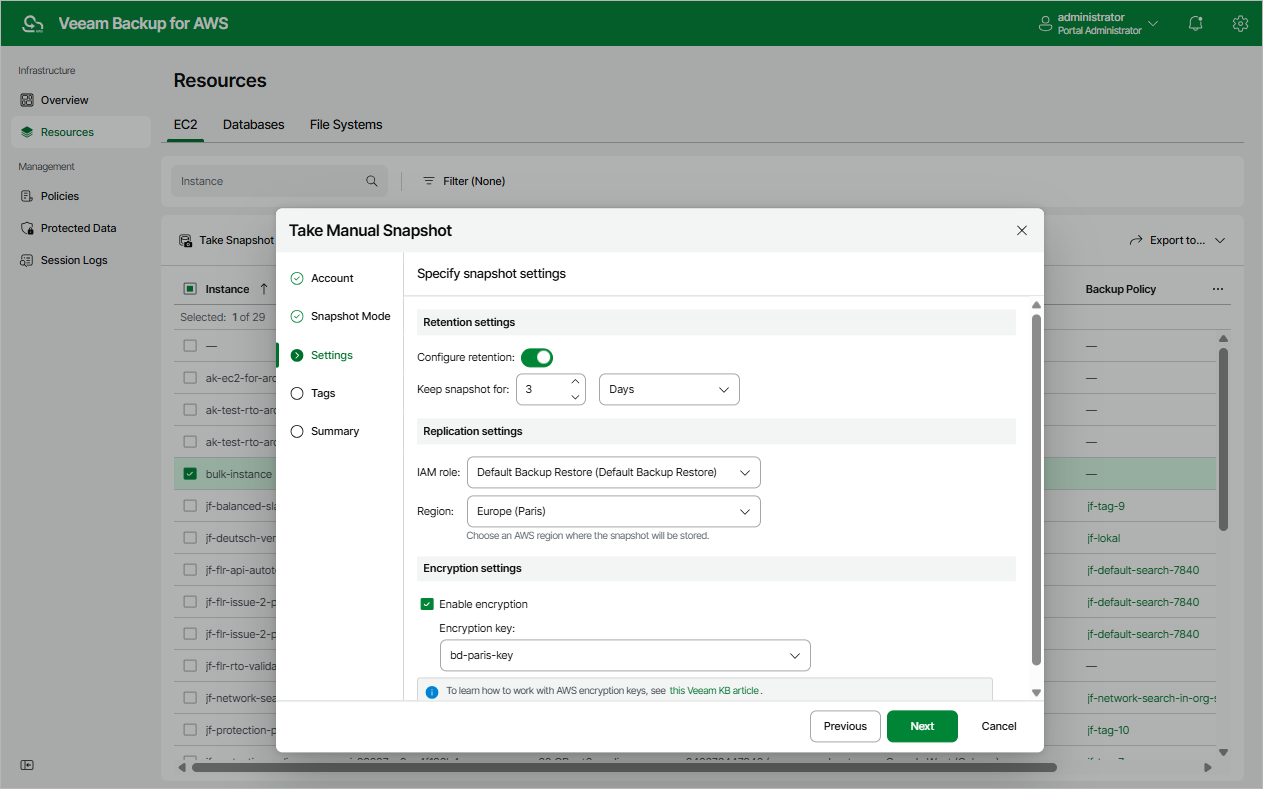
Task: Switch to the Databases tab
Action: click(x=253, y=124)
